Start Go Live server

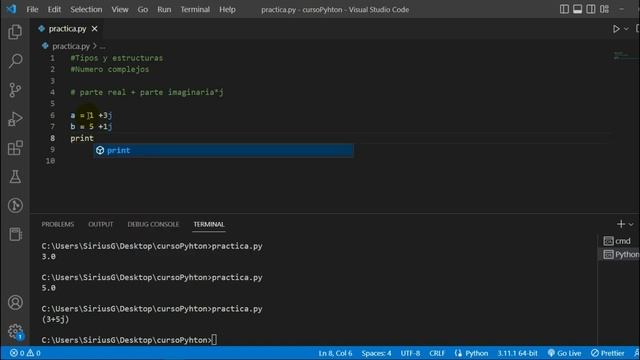click(x=564, y=353)
